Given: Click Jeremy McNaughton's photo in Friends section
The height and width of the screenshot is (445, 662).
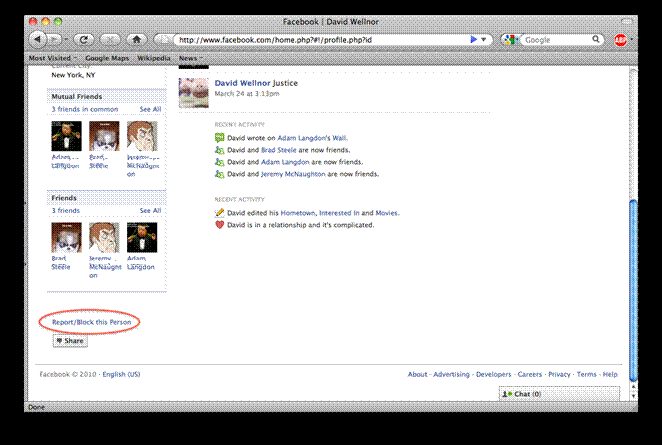Looking at the screenshot, I should tap(104, 237).
